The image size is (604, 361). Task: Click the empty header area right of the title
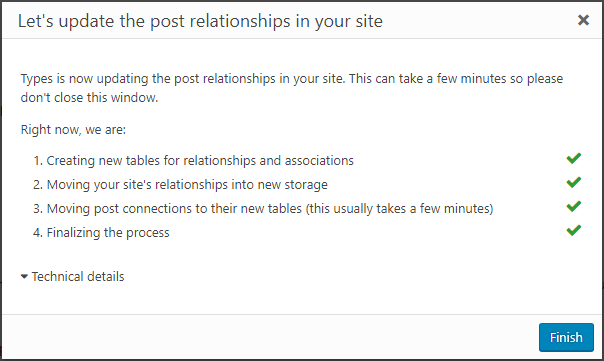coord(480,21)
